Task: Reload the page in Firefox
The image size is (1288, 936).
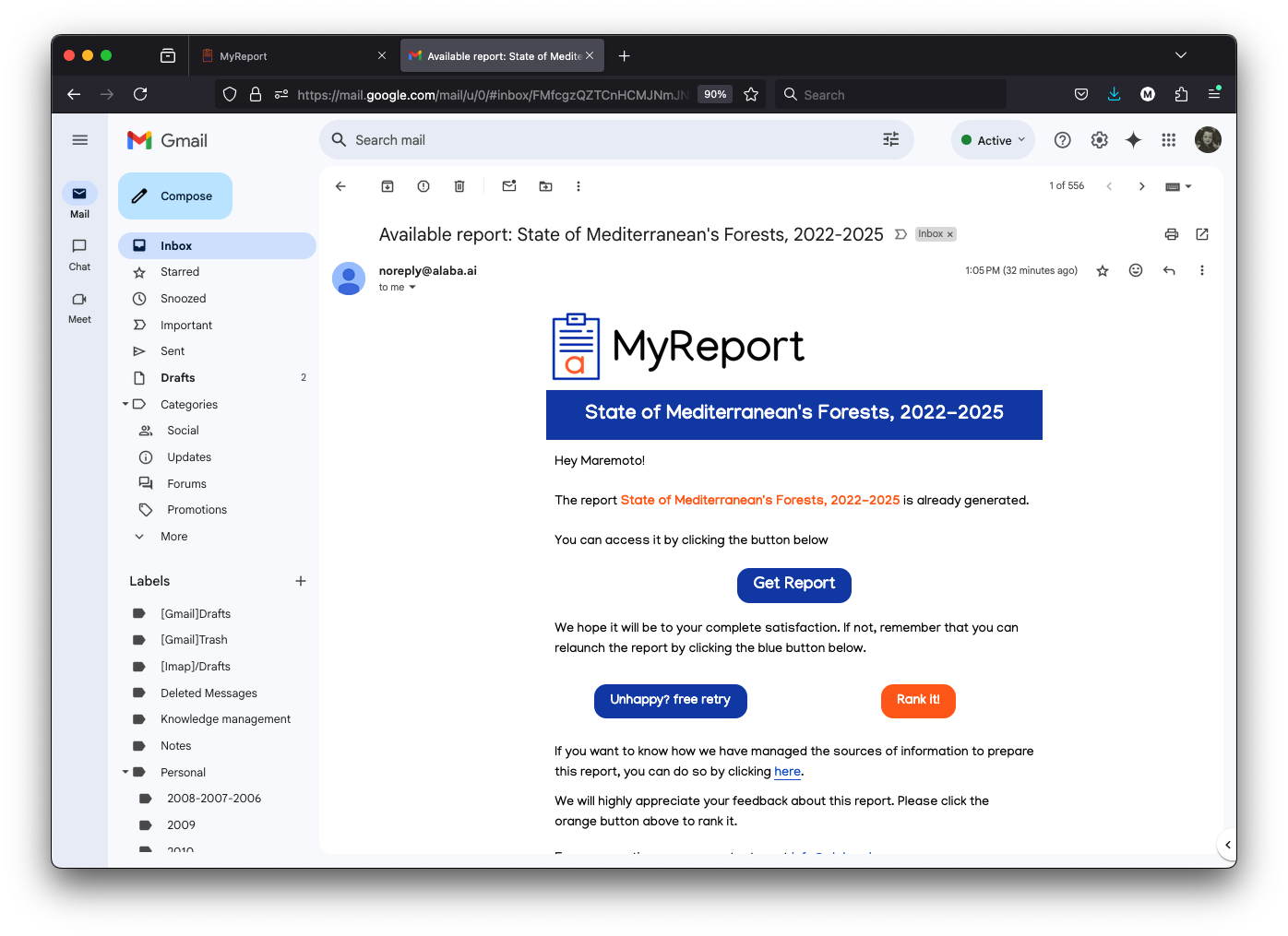Action: pyautogui.click(x=140, y=94)
